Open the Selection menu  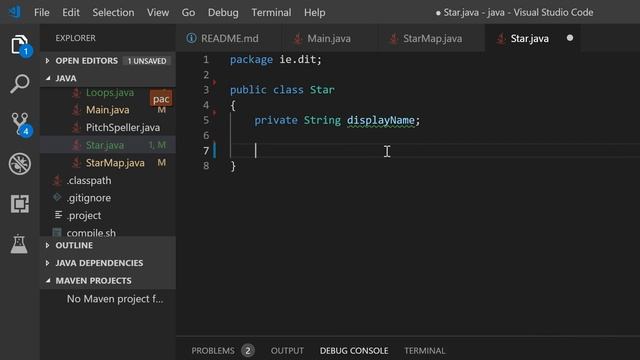113,13
